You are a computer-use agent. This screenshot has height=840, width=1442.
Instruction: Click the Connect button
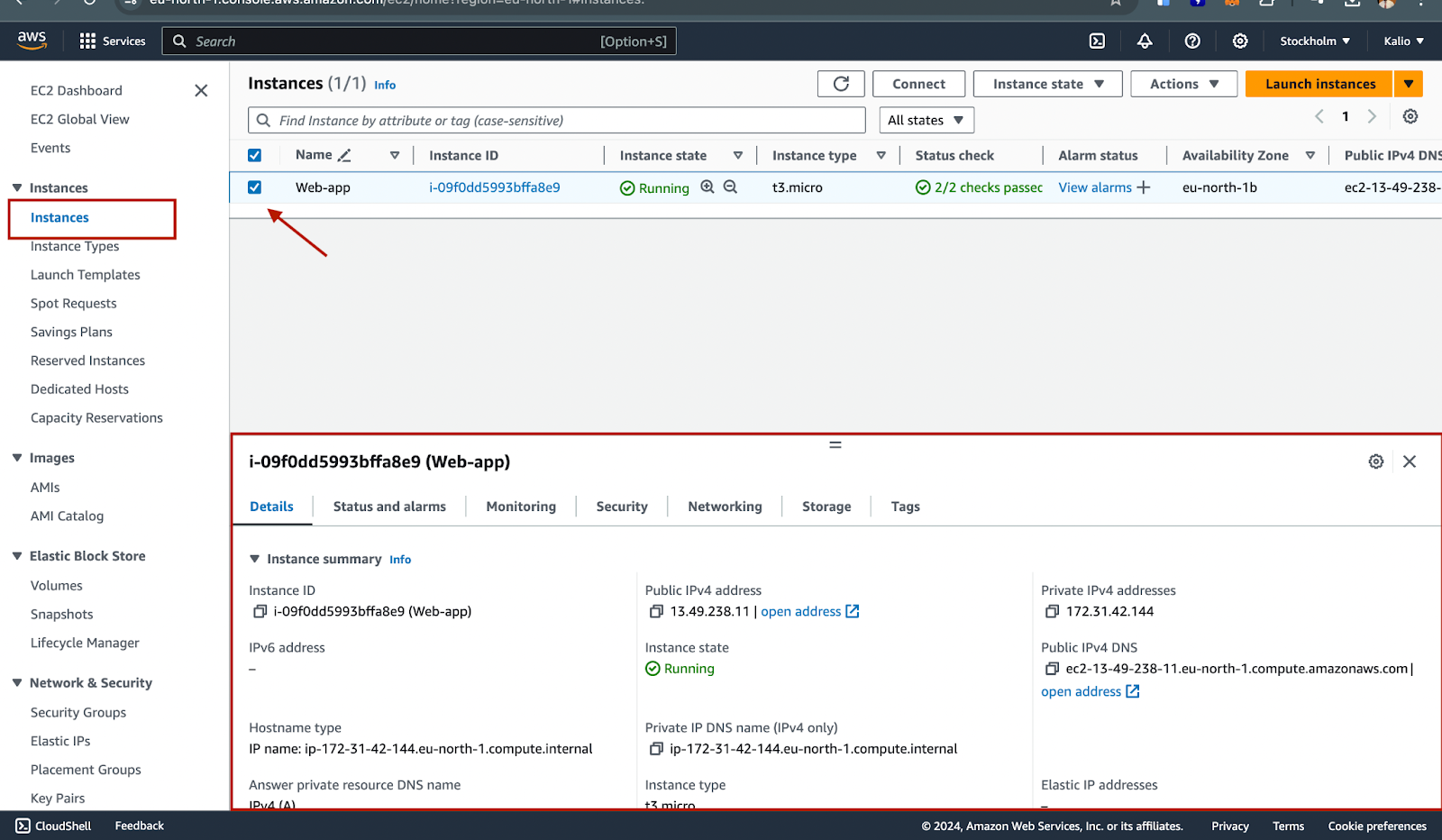coord(919,84)
